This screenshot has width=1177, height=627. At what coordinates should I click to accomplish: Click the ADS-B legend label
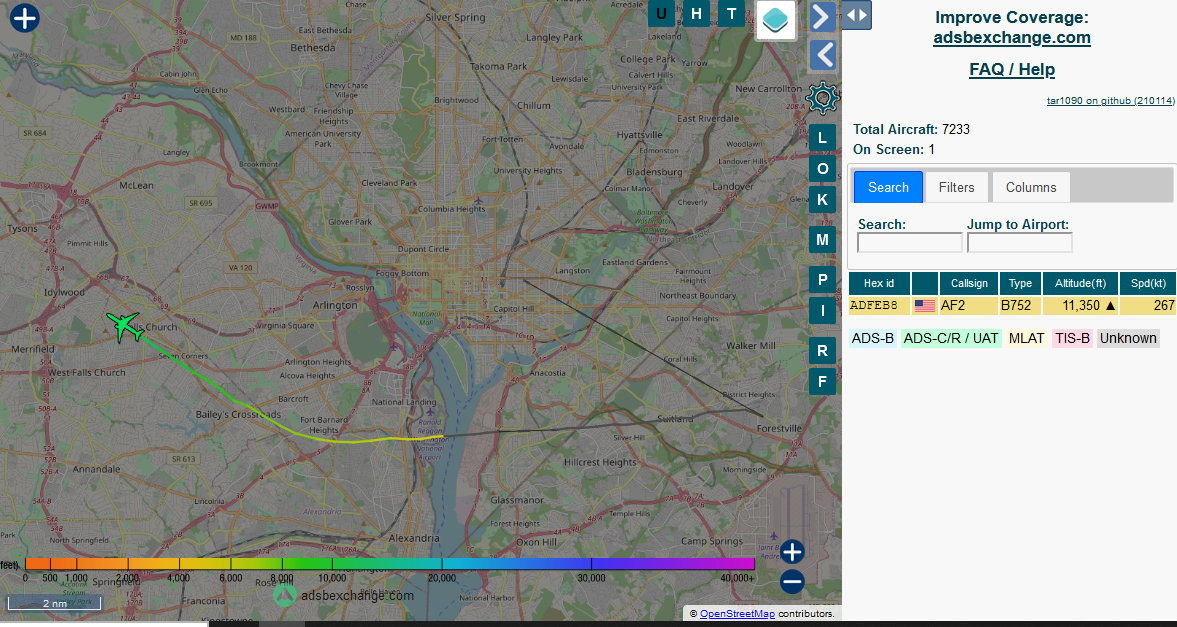point(873,338)
